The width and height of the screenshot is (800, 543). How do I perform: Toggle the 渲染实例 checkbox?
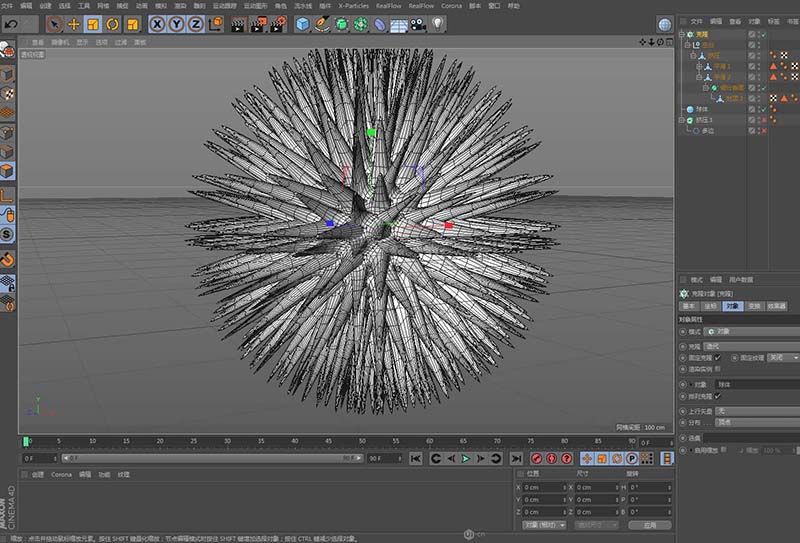click(717, 369)
